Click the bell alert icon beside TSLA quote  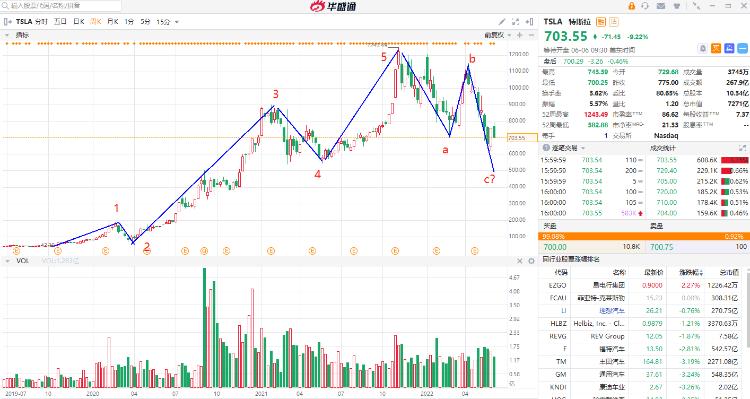click(703, 48)
